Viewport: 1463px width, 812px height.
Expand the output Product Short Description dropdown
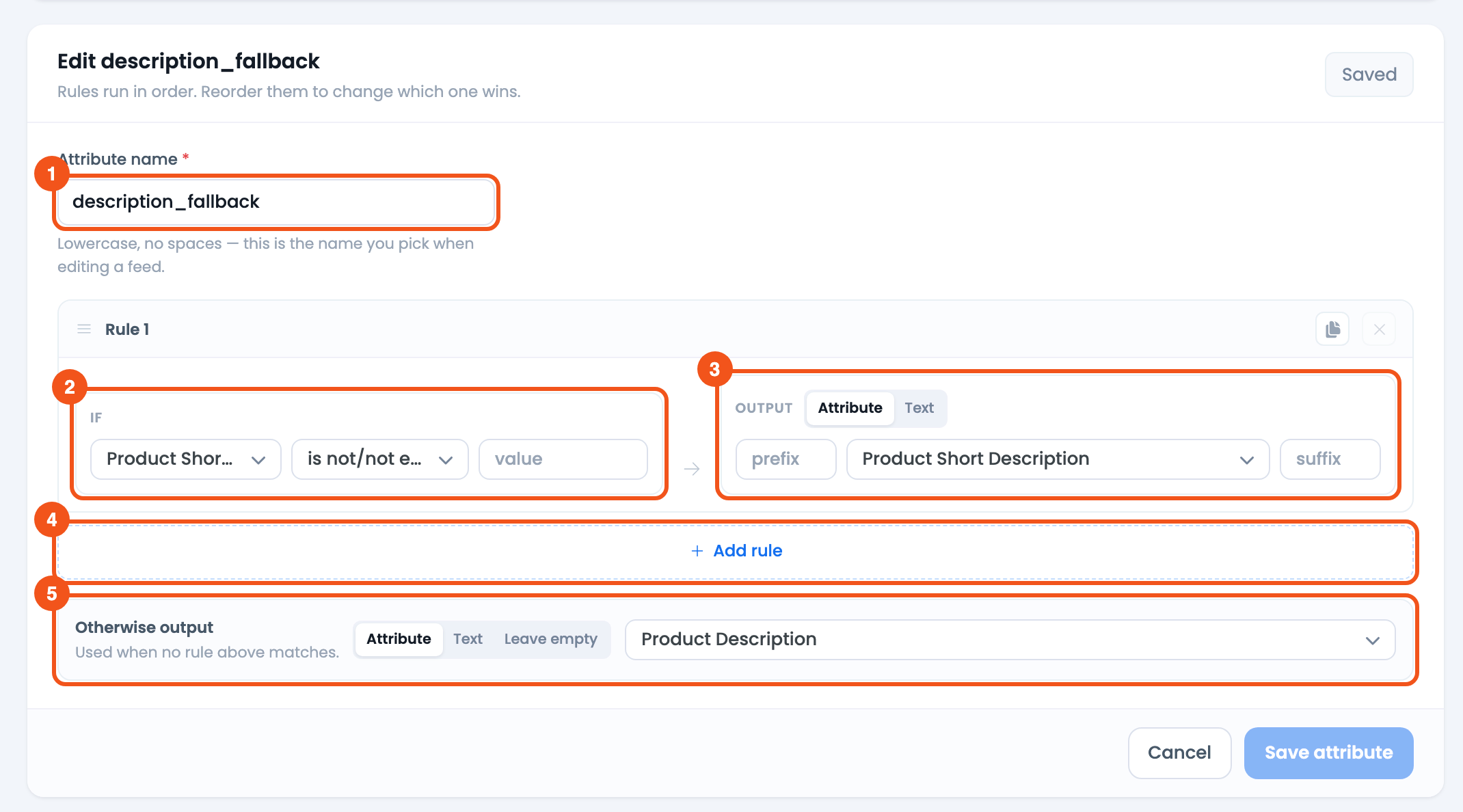pos(1058,459)
